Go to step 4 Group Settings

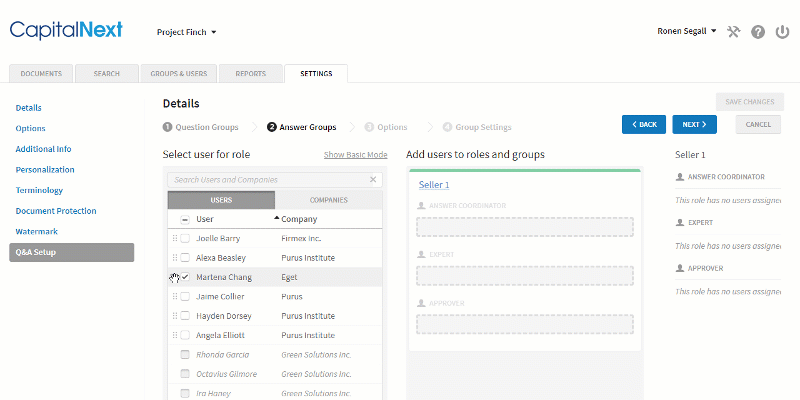(x=477, y=127)
